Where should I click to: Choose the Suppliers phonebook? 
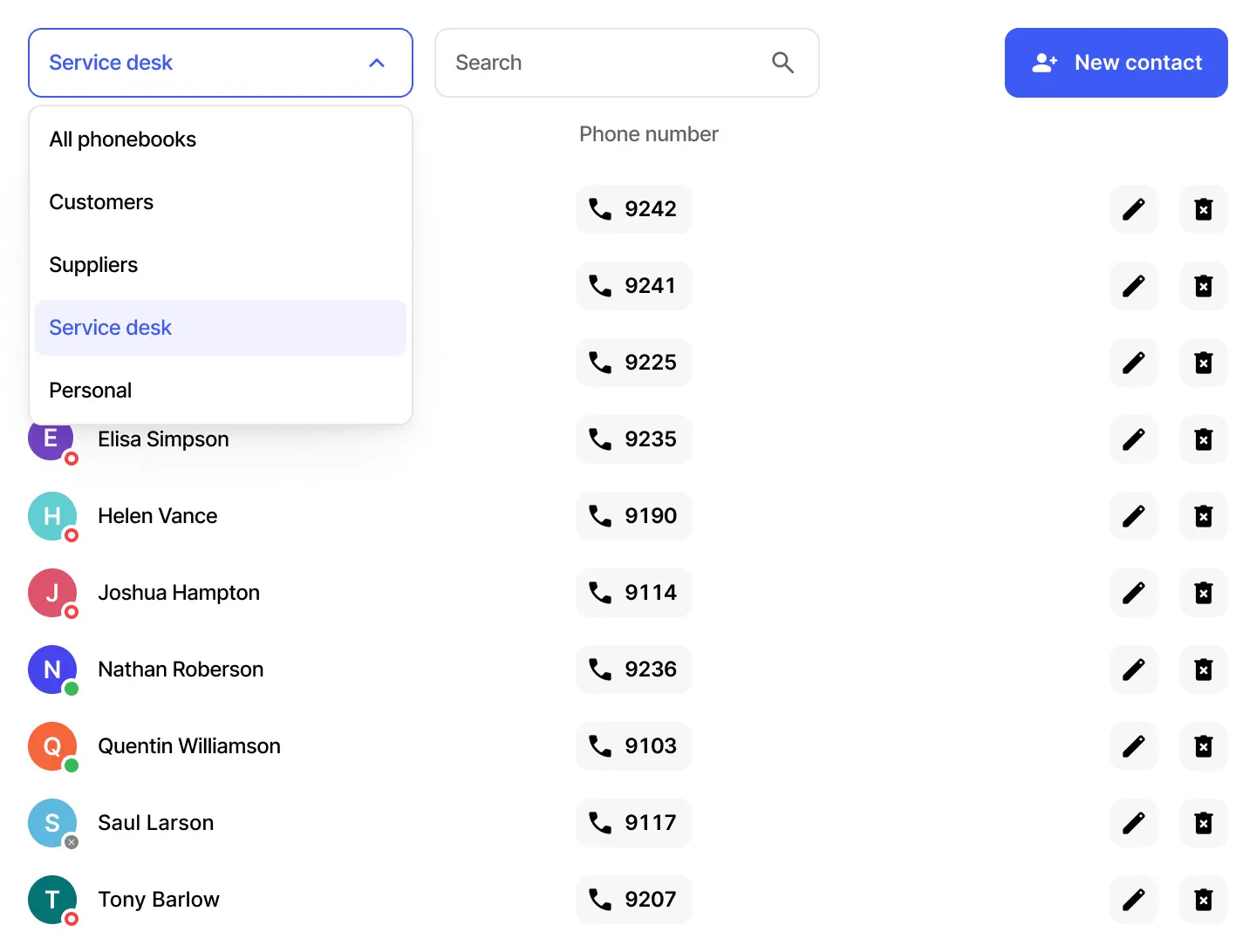(x=221, y=265)
